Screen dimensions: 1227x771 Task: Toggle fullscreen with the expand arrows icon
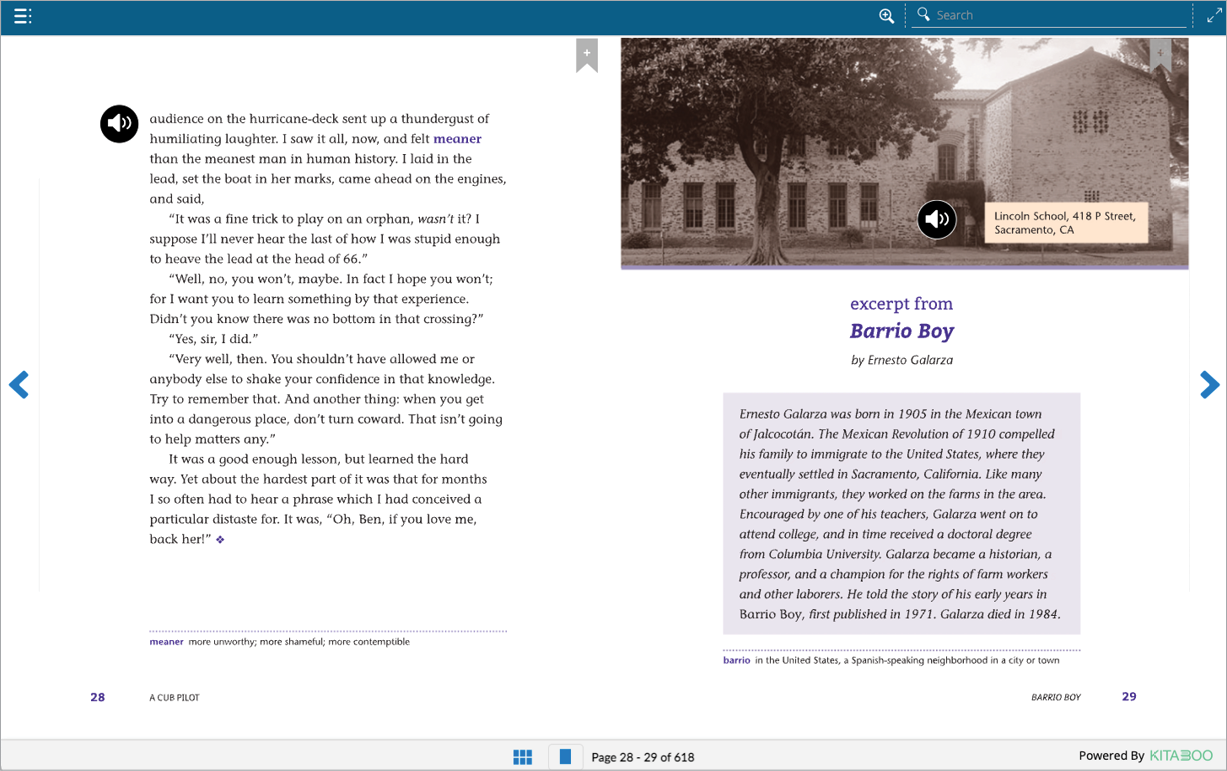point(1213,15)
